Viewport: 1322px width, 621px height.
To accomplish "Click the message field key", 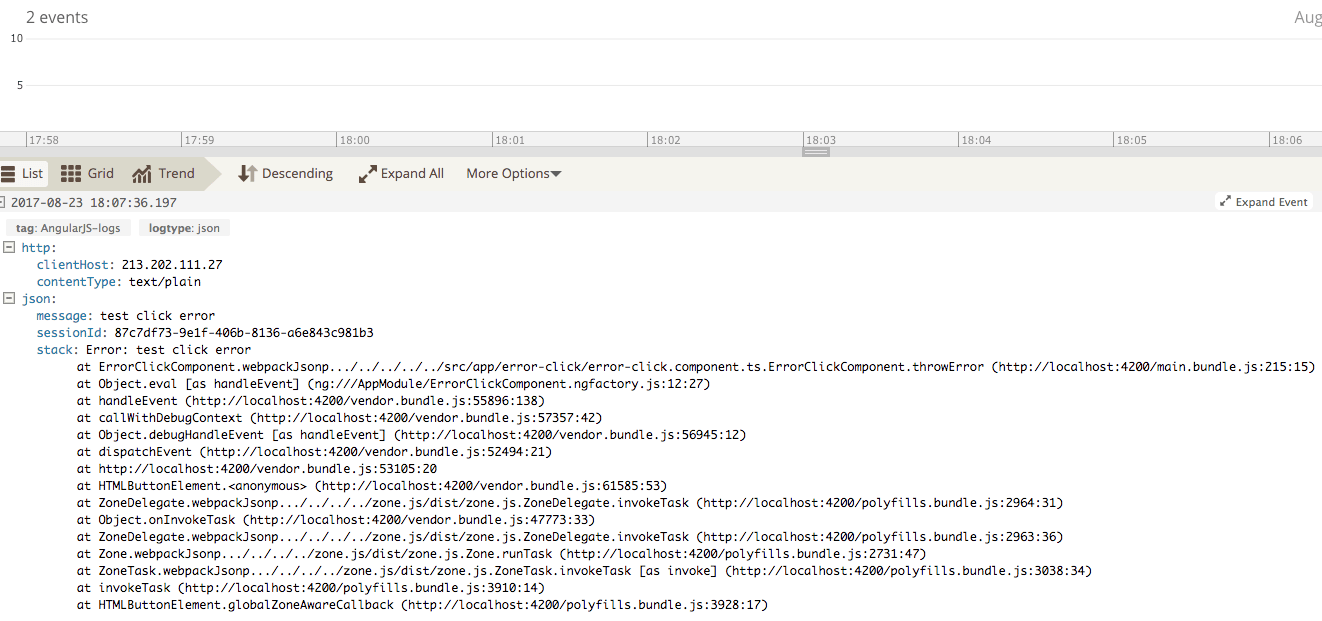I will coord(64,316).
